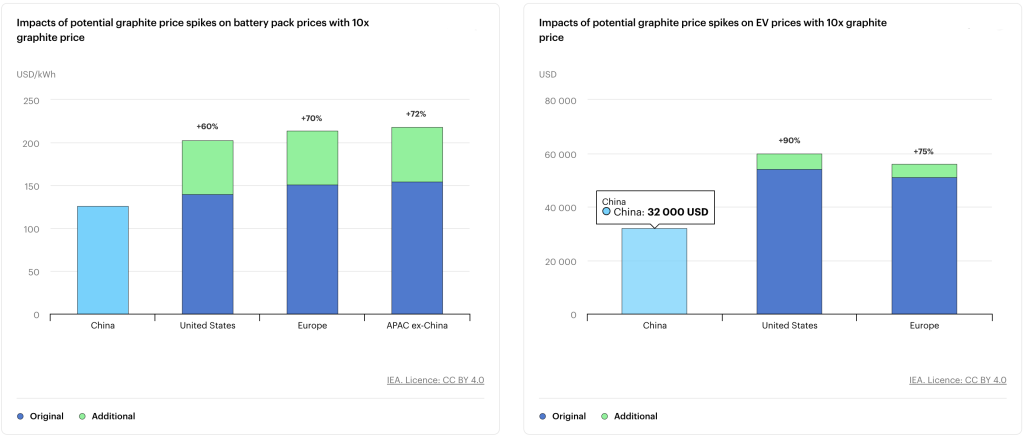Click Europe blue Original segment in battery pack chart
Screen dimensions: 1024x437
tap(312, 249)
